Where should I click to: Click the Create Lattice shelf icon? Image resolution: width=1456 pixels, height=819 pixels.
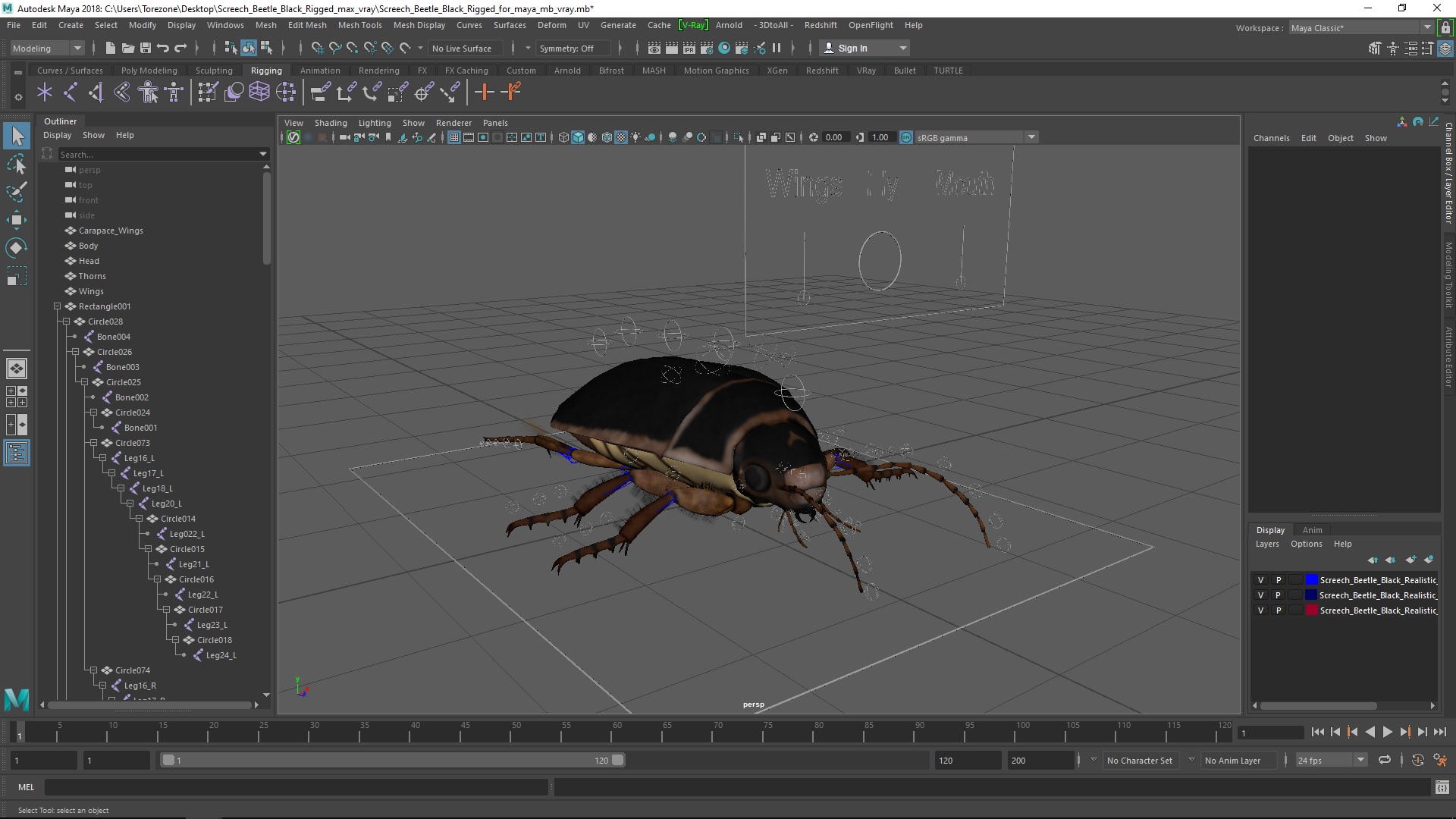(x=259, y=93)
